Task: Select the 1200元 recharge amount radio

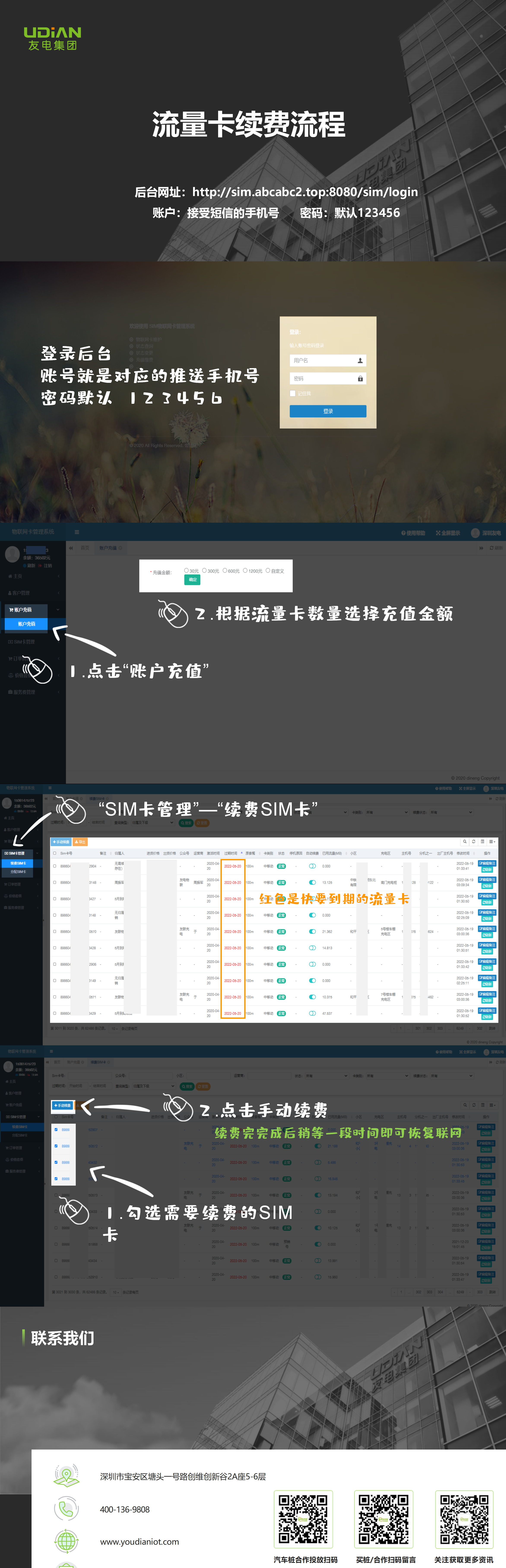Action: point(245,570)
